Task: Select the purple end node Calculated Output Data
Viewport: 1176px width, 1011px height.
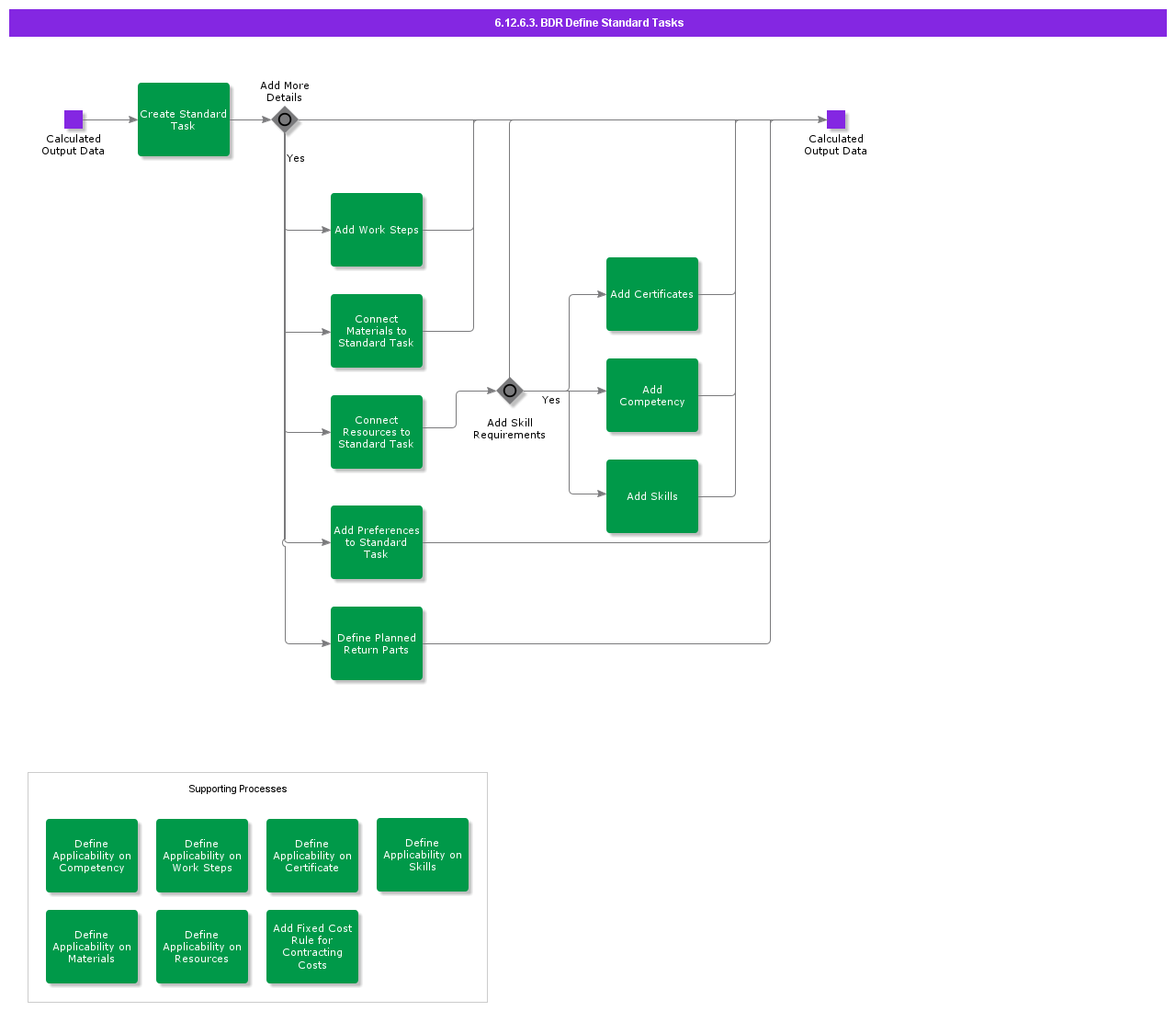Action: (x=835, y=119)
